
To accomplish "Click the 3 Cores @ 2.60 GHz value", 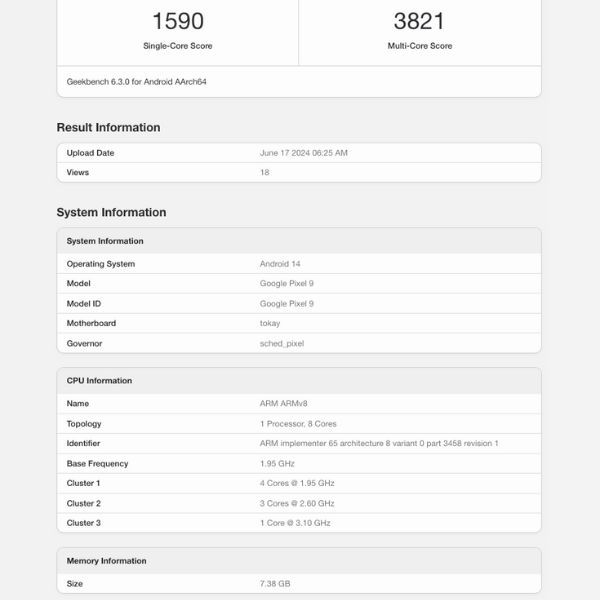I will pos(297,504).
